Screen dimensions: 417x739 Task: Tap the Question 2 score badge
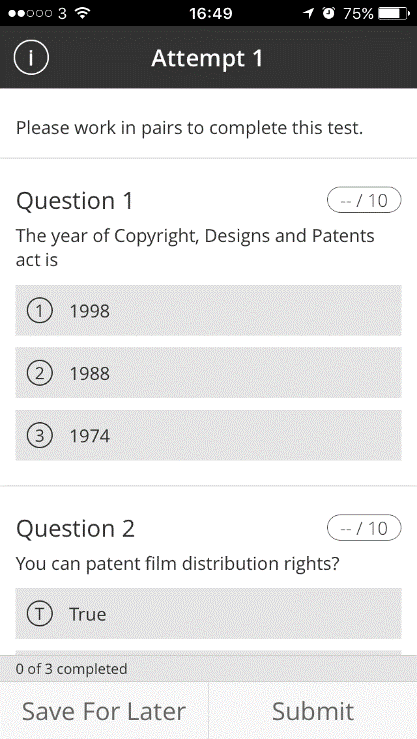point(364,528)
